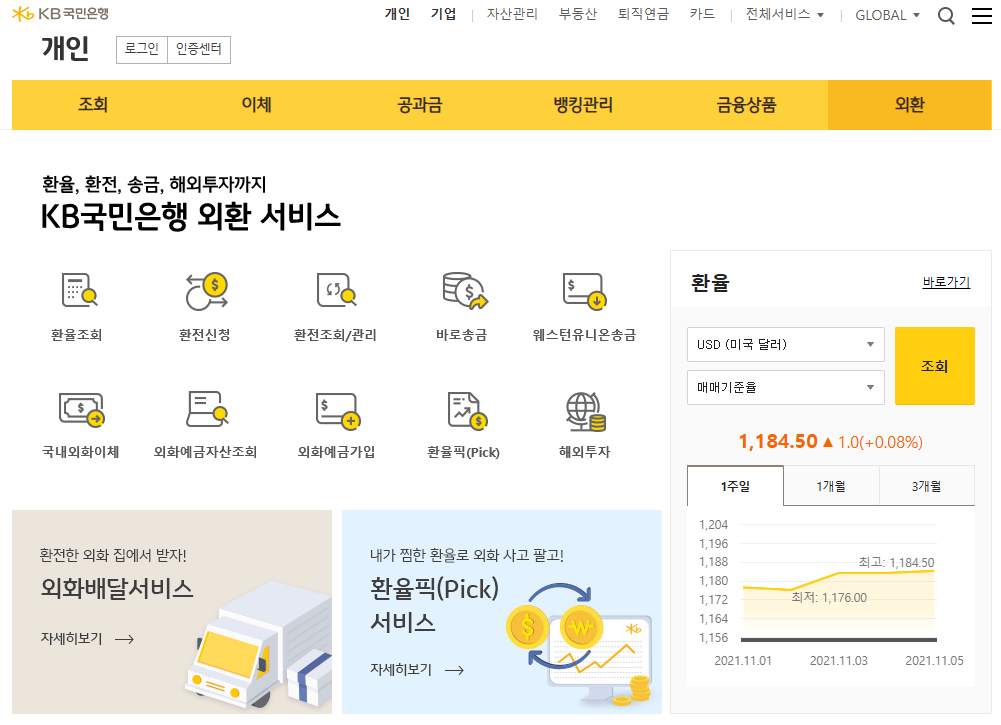Click the coin exchange monitor banner image

click(580, 645)
